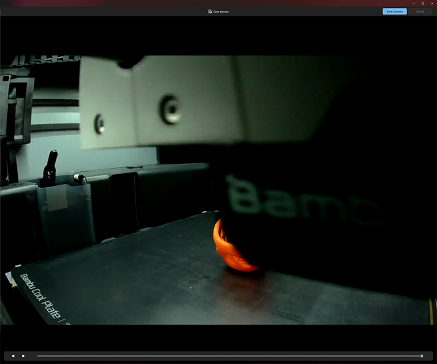Viewport: 437px width, 364px height.
Task: Minimize the window
Action: pyautogui.click(x=414, y=3)
